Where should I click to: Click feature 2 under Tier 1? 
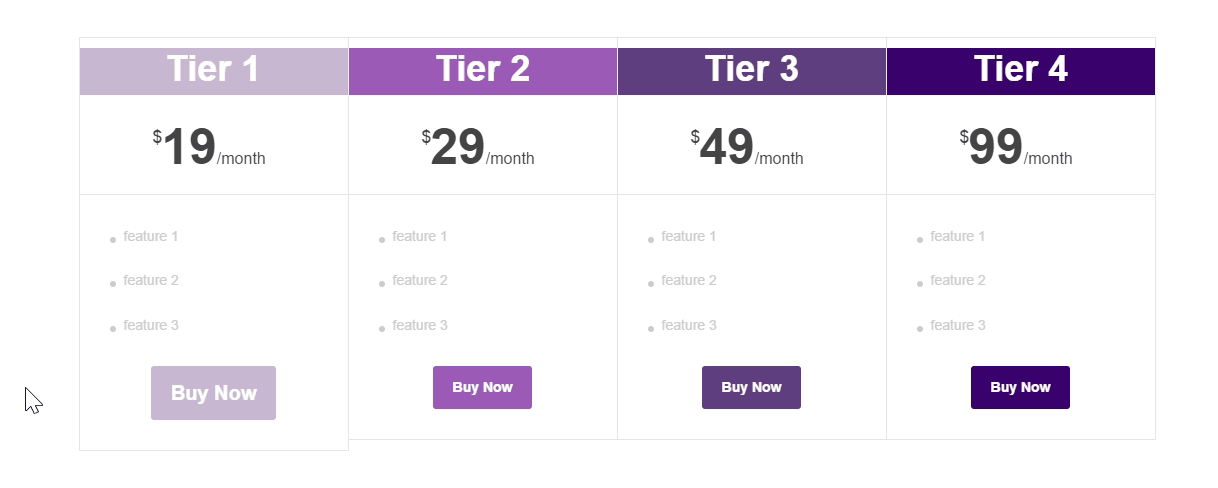151,280
